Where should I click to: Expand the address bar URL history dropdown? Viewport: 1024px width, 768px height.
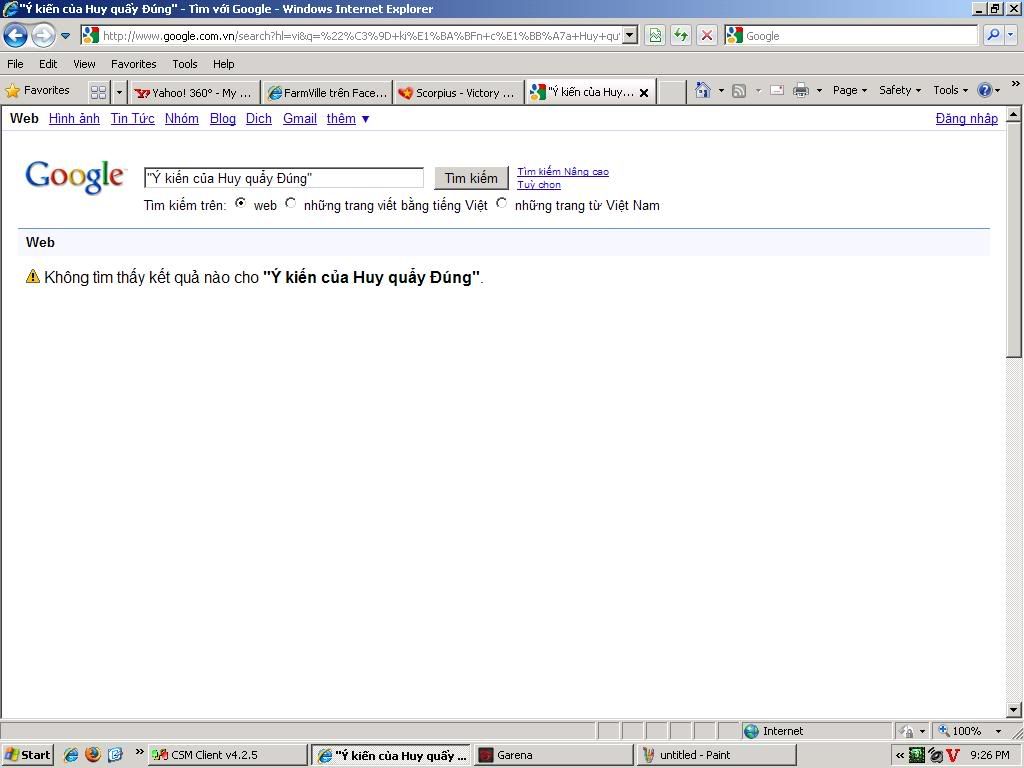[630, 35]
